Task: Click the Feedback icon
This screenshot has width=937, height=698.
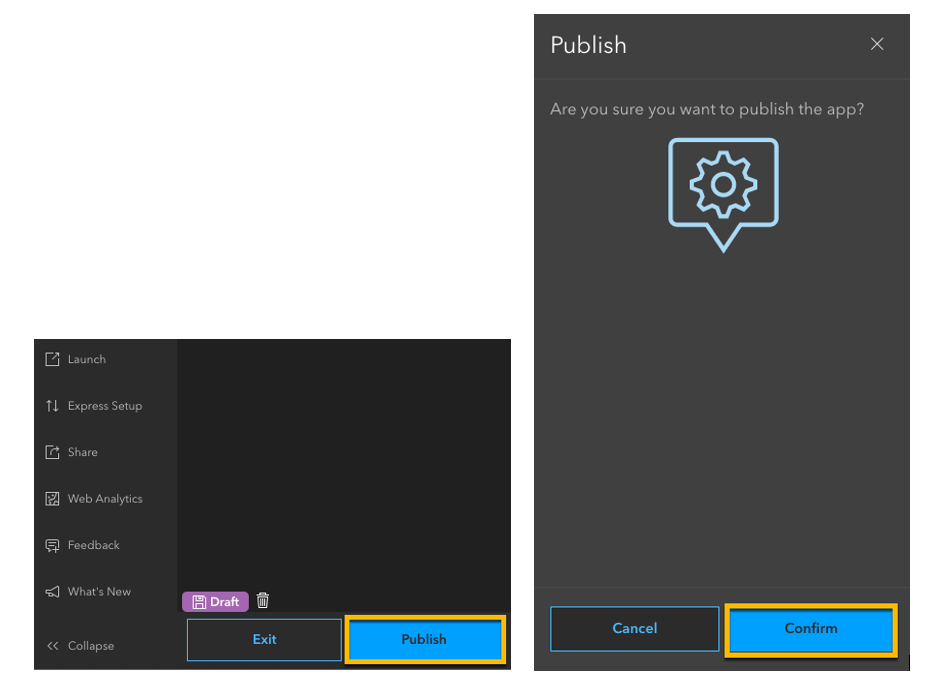Action: 51,545
